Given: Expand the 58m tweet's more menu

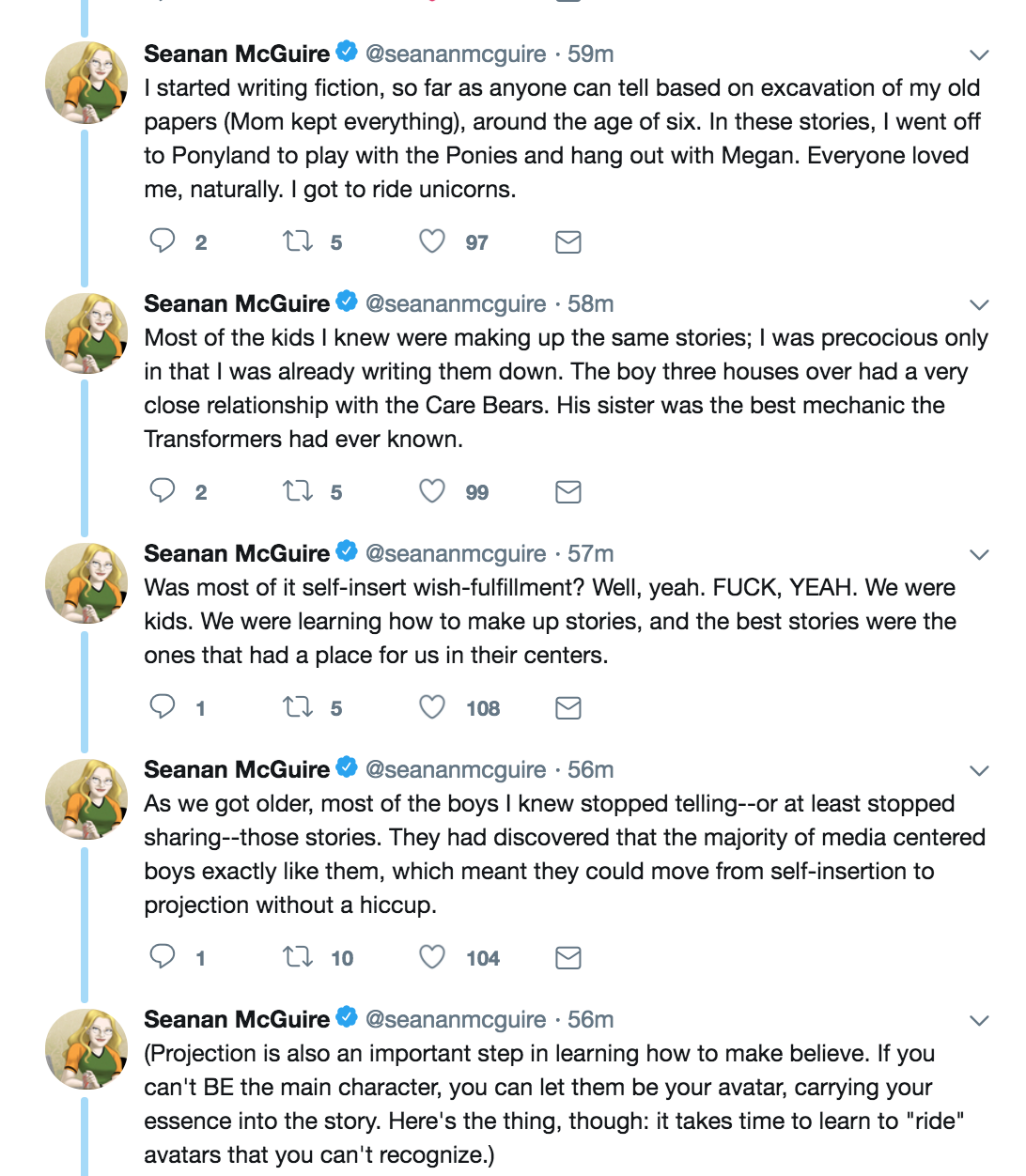Looking at the screenshot, I should tap(979, 305).
